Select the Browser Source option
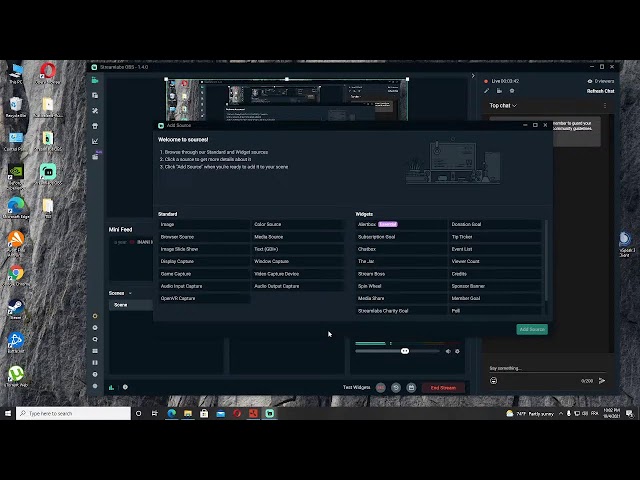This screenshot has height=480, width=640. pyautogui.click(x=204, y=237)
